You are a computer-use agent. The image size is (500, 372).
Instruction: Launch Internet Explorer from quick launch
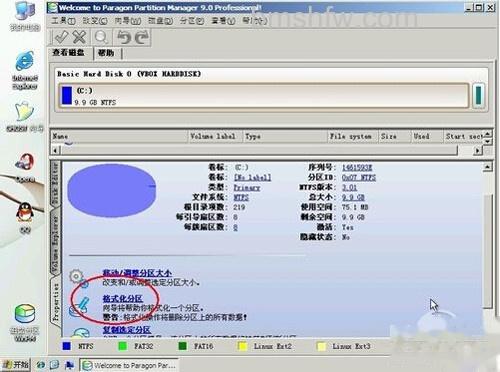point(41,365)
